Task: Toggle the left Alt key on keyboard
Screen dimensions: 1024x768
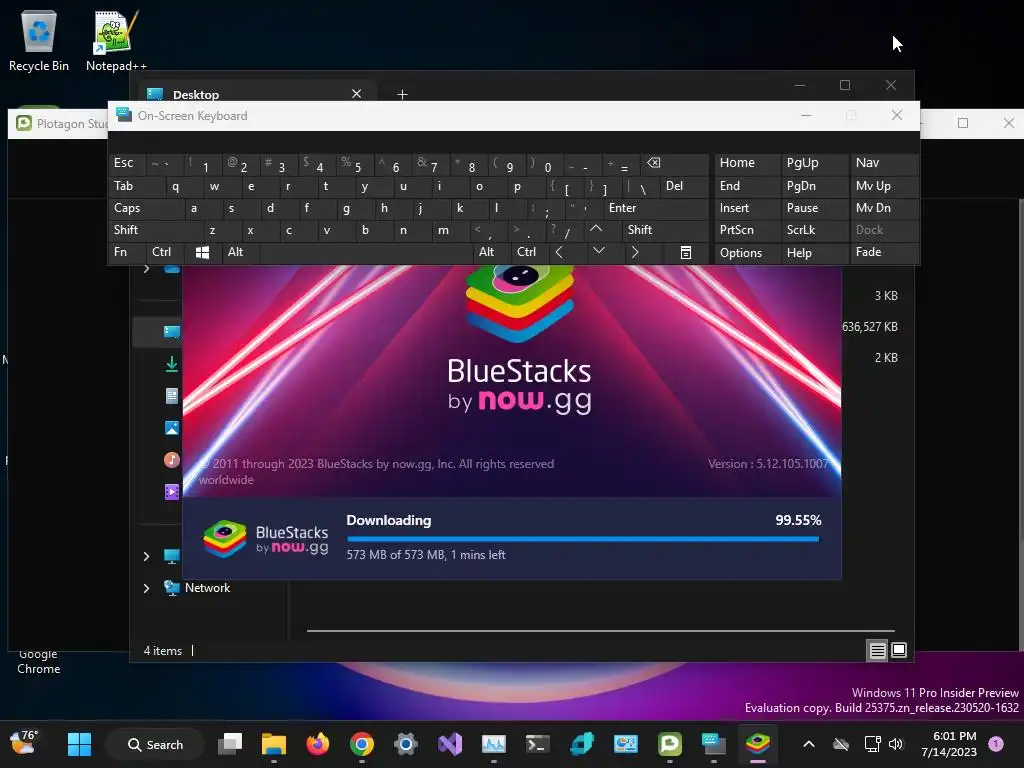Action: 240,252
